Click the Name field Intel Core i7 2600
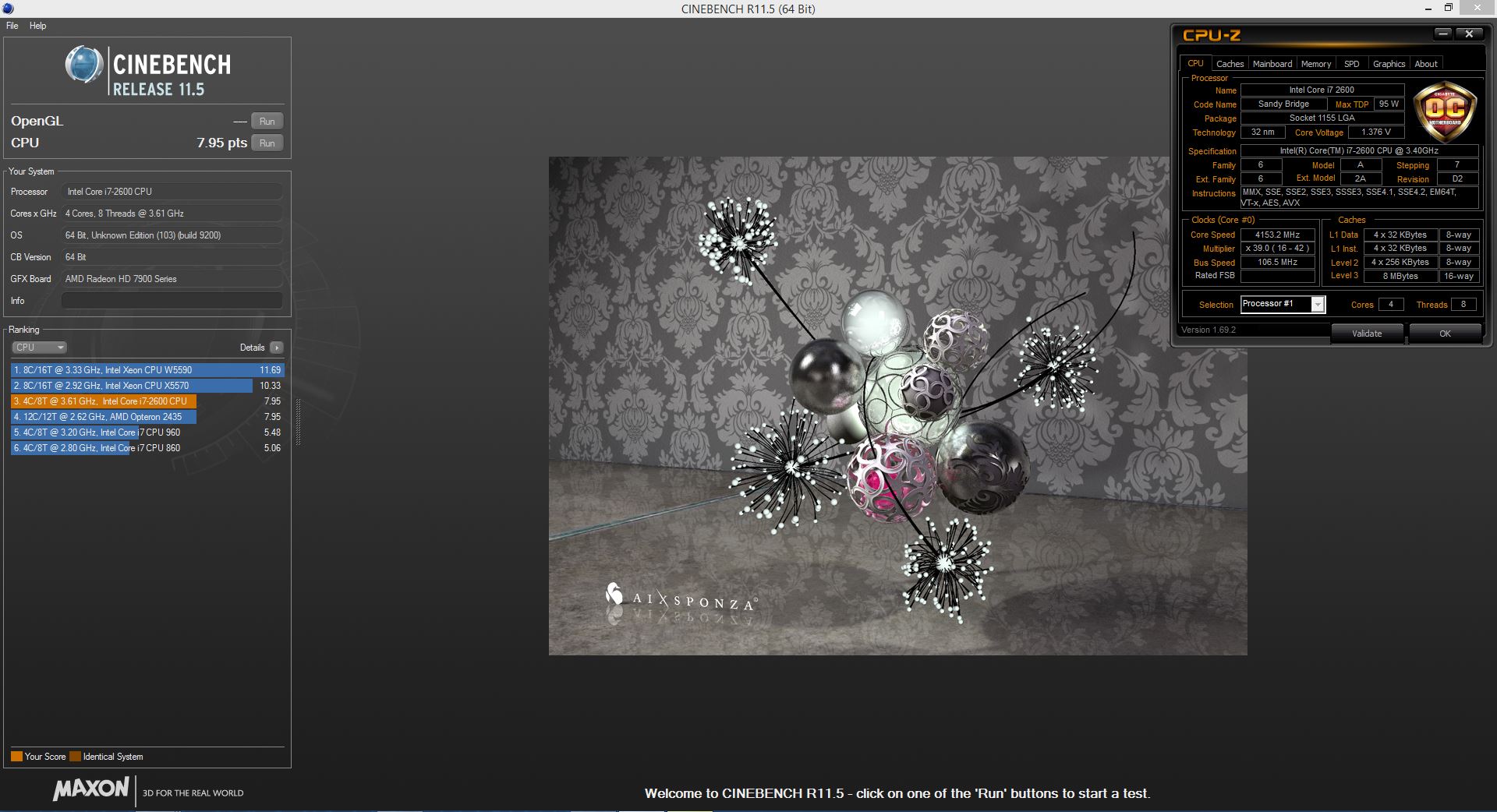Viewport: 1497px width, 812px height. click(1322, 90)
